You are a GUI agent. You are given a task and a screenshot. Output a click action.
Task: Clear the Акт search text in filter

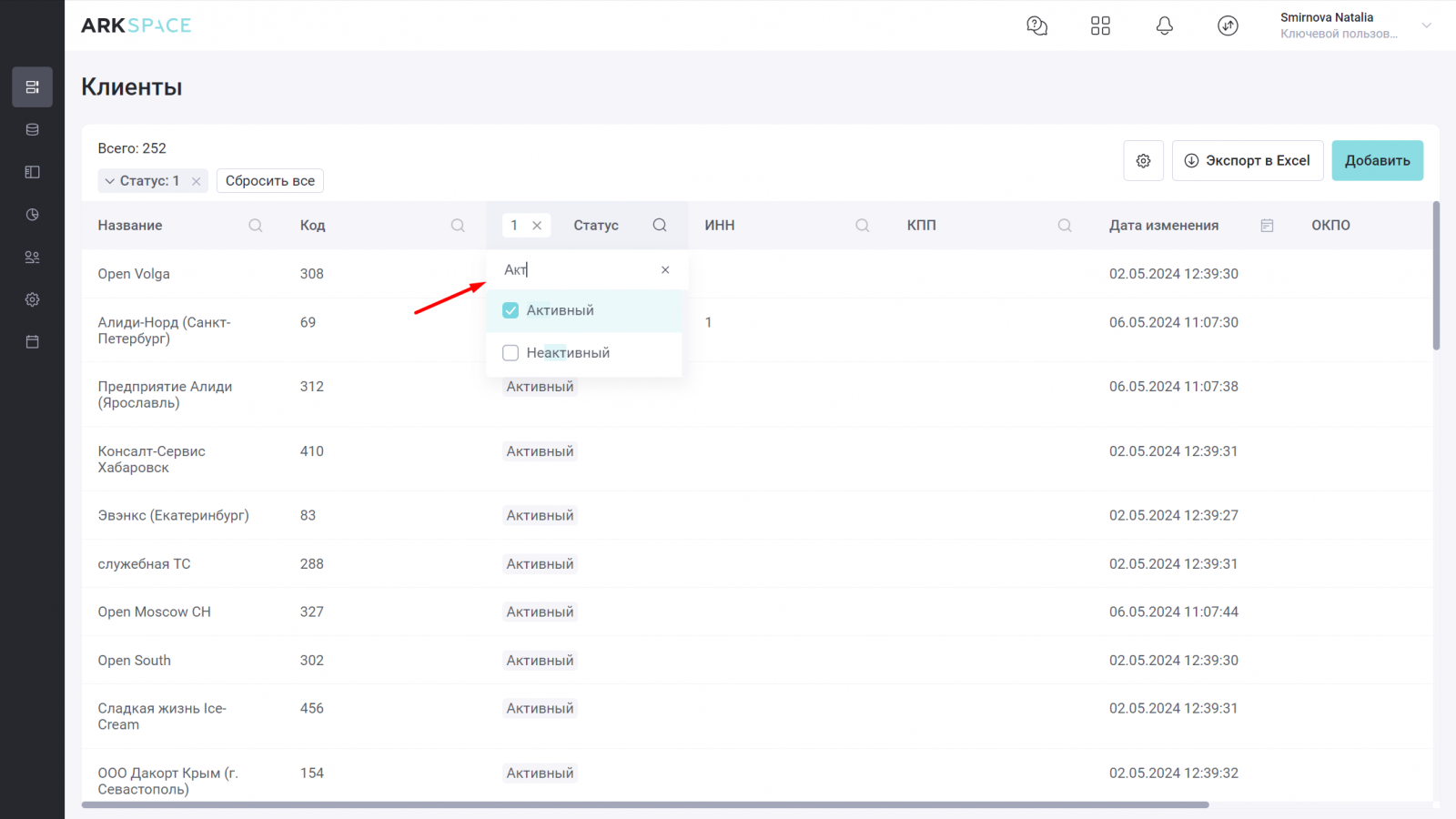[665, 270]
